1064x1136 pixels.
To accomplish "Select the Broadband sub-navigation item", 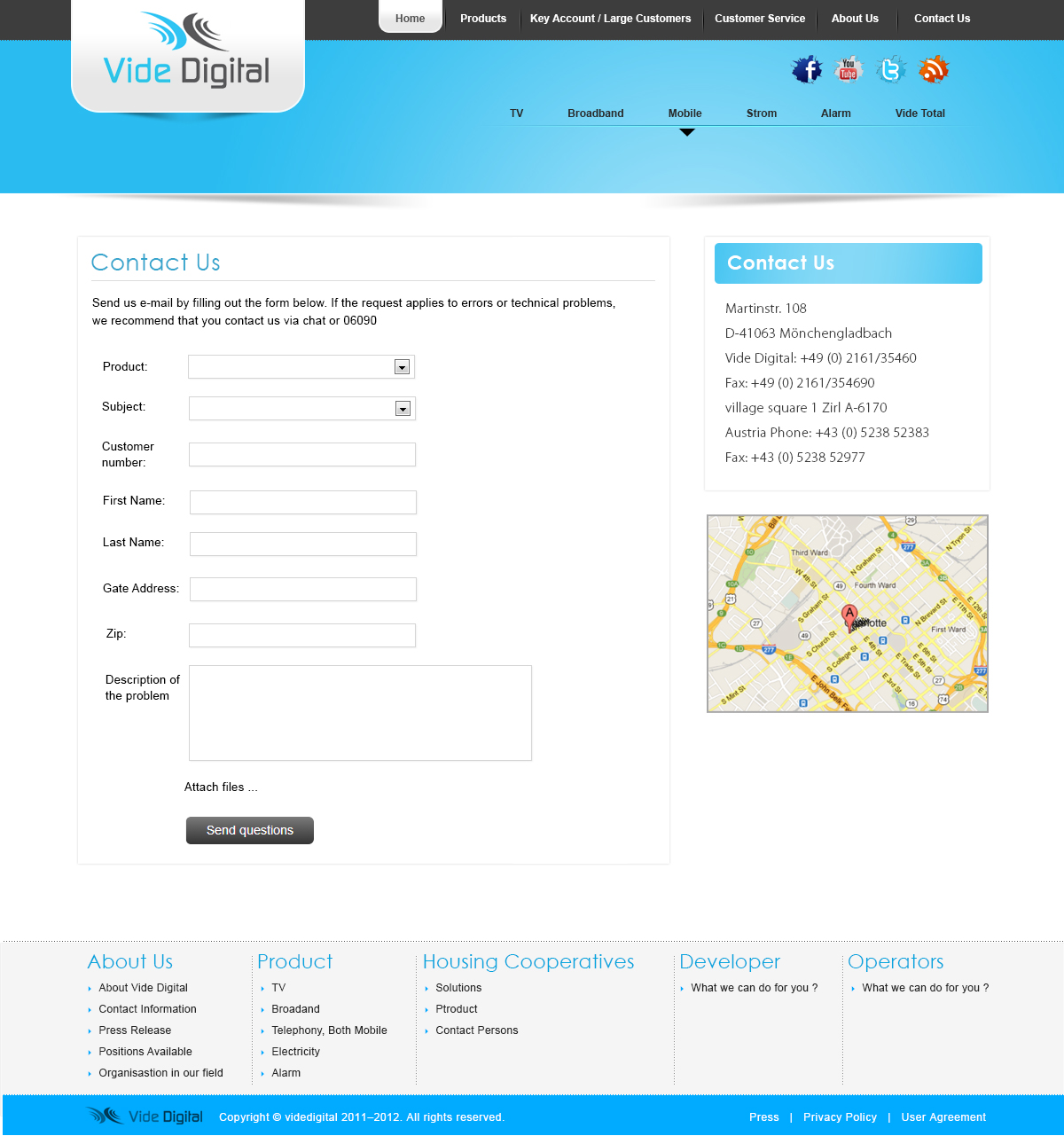I will pos(596,114).
